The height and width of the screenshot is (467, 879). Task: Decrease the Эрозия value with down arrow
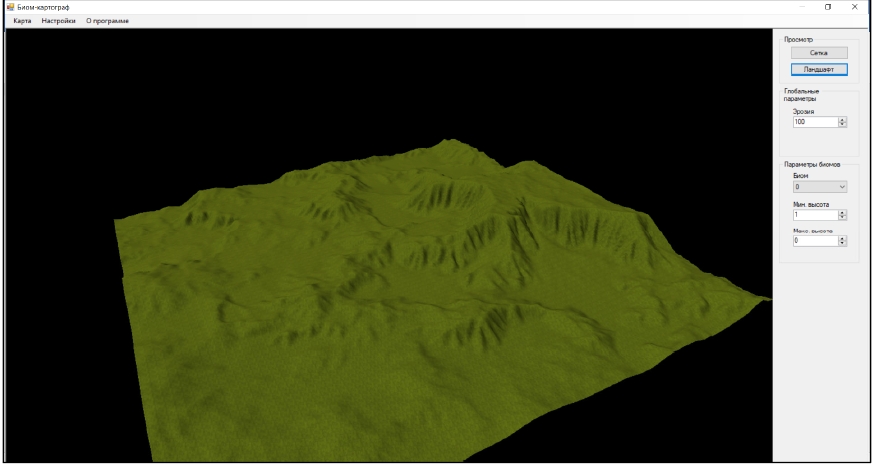[842, 125]
